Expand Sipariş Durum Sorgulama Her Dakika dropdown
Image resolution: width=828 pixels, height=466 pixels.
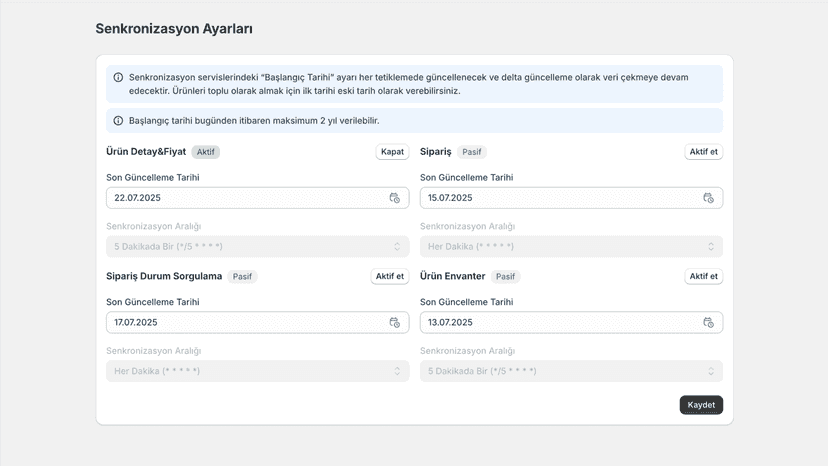[258, 371]
